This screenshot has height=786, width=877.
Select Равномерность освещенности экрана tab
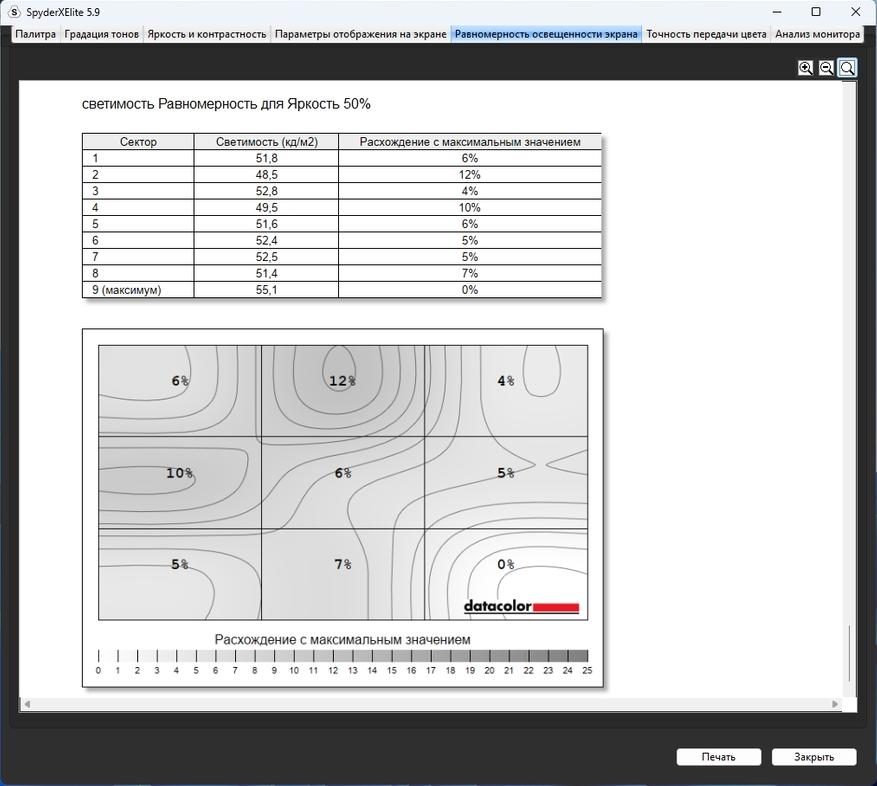click(x=546, y=34)
